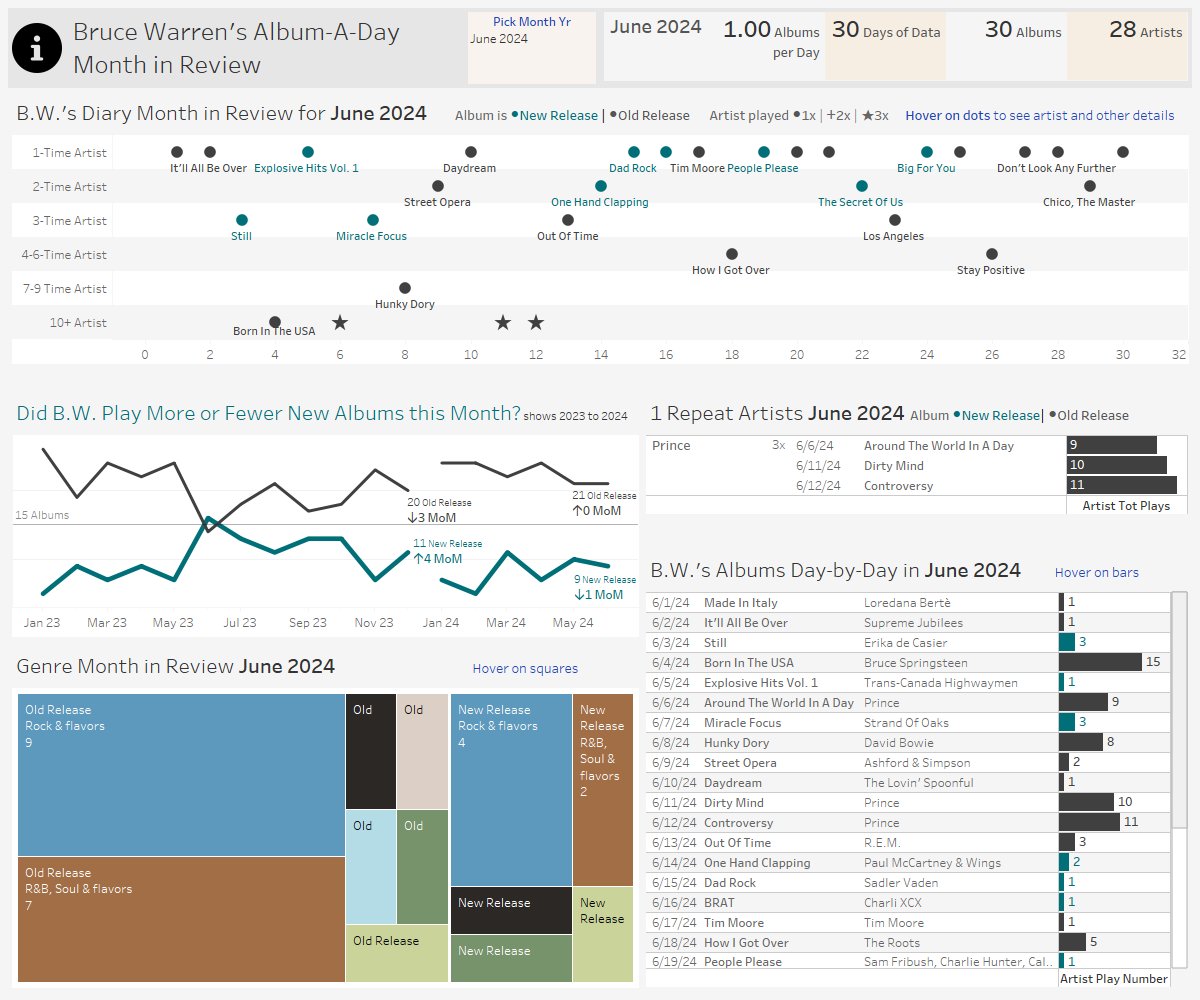
Task: Select the teal Dad Rock dot
Action: 634,152
